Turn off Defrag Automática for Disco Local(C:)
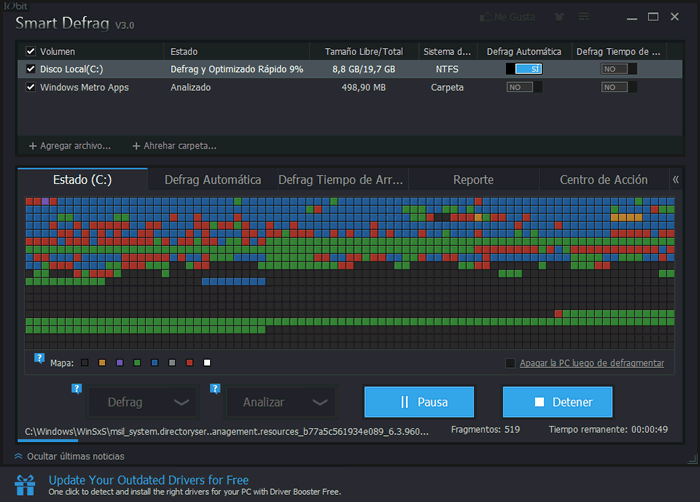 coord(524,69)
